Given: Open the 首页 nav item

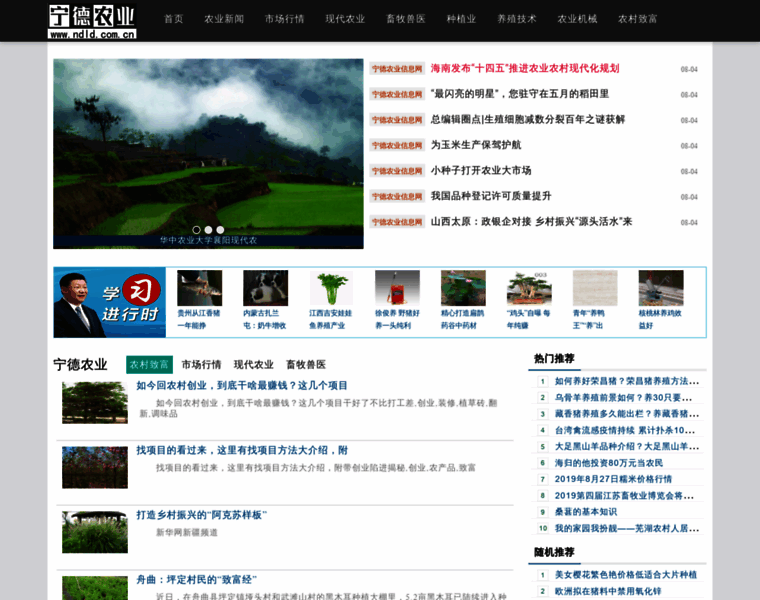Looking at the screenshot, I should [x=174, y=19].
